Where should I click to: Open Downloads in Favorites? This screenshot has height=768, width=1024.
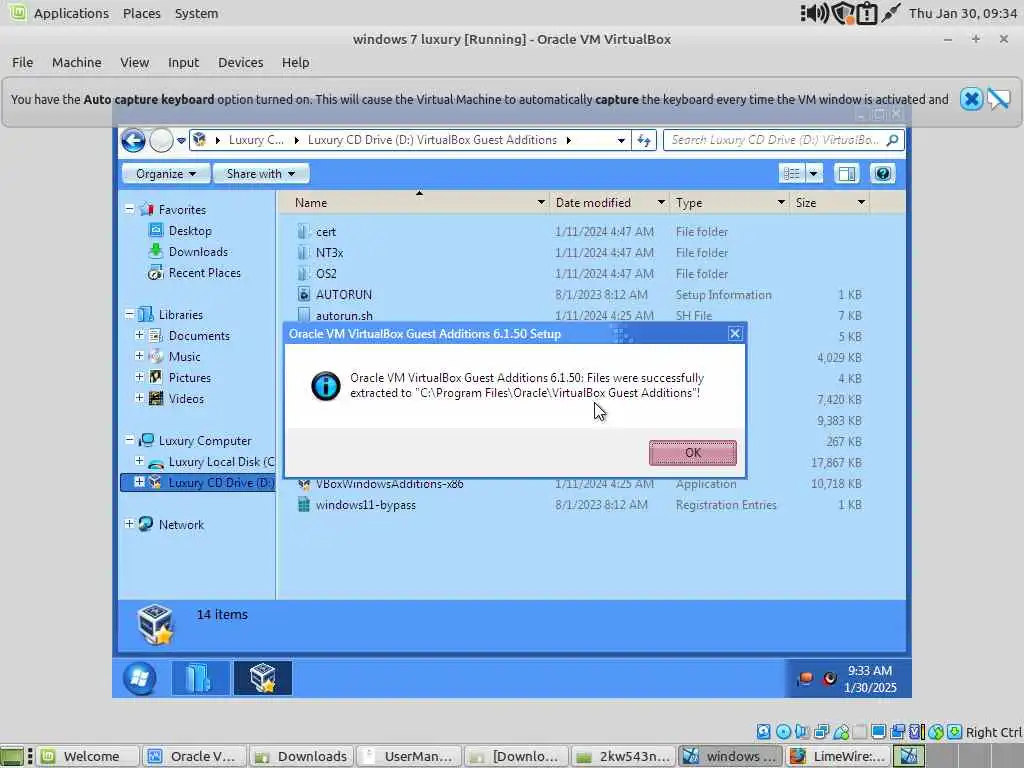[x=198, y=251]
